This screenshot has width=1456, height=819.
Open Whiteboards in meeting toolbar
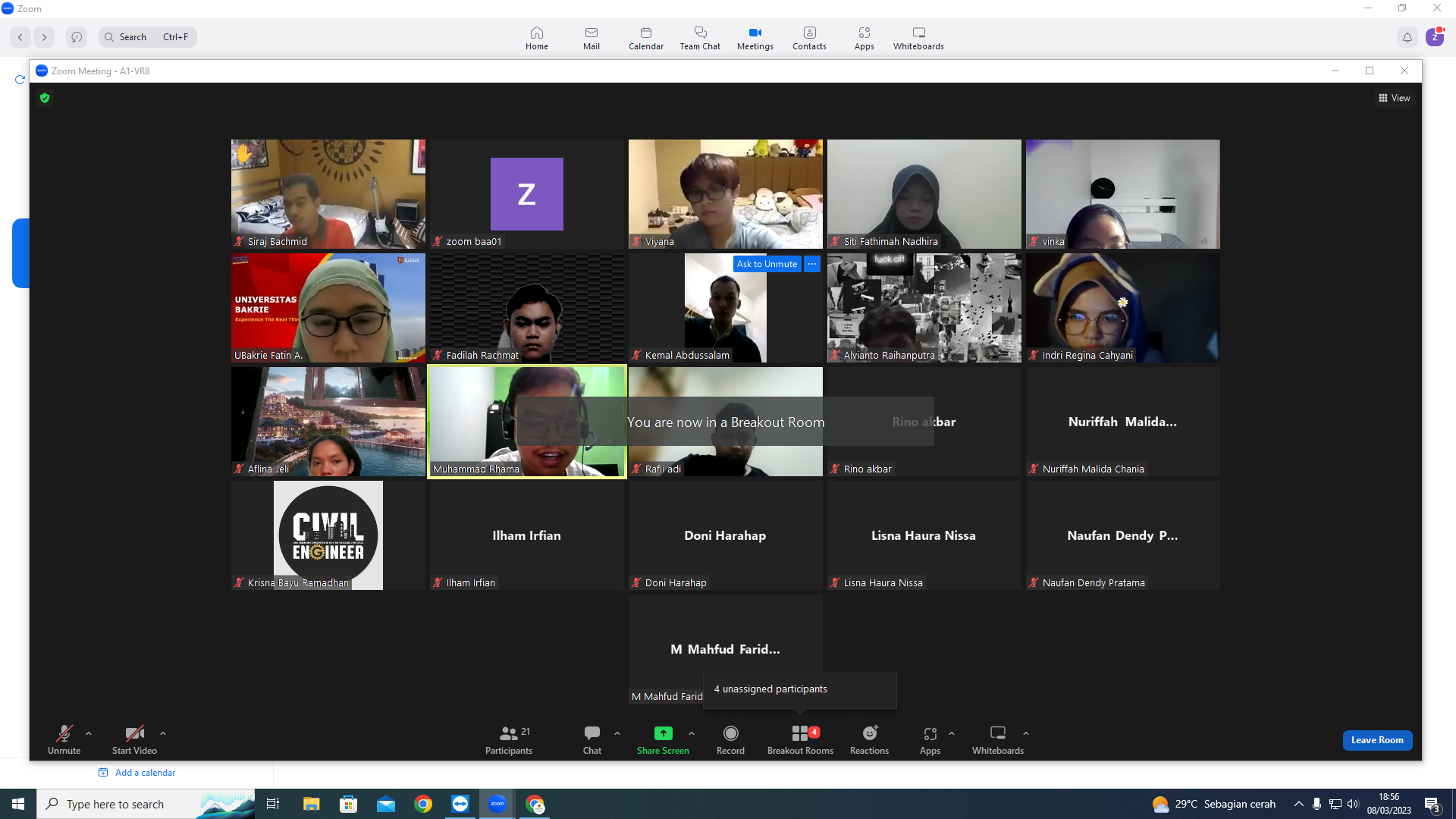(x=998, y=739)
